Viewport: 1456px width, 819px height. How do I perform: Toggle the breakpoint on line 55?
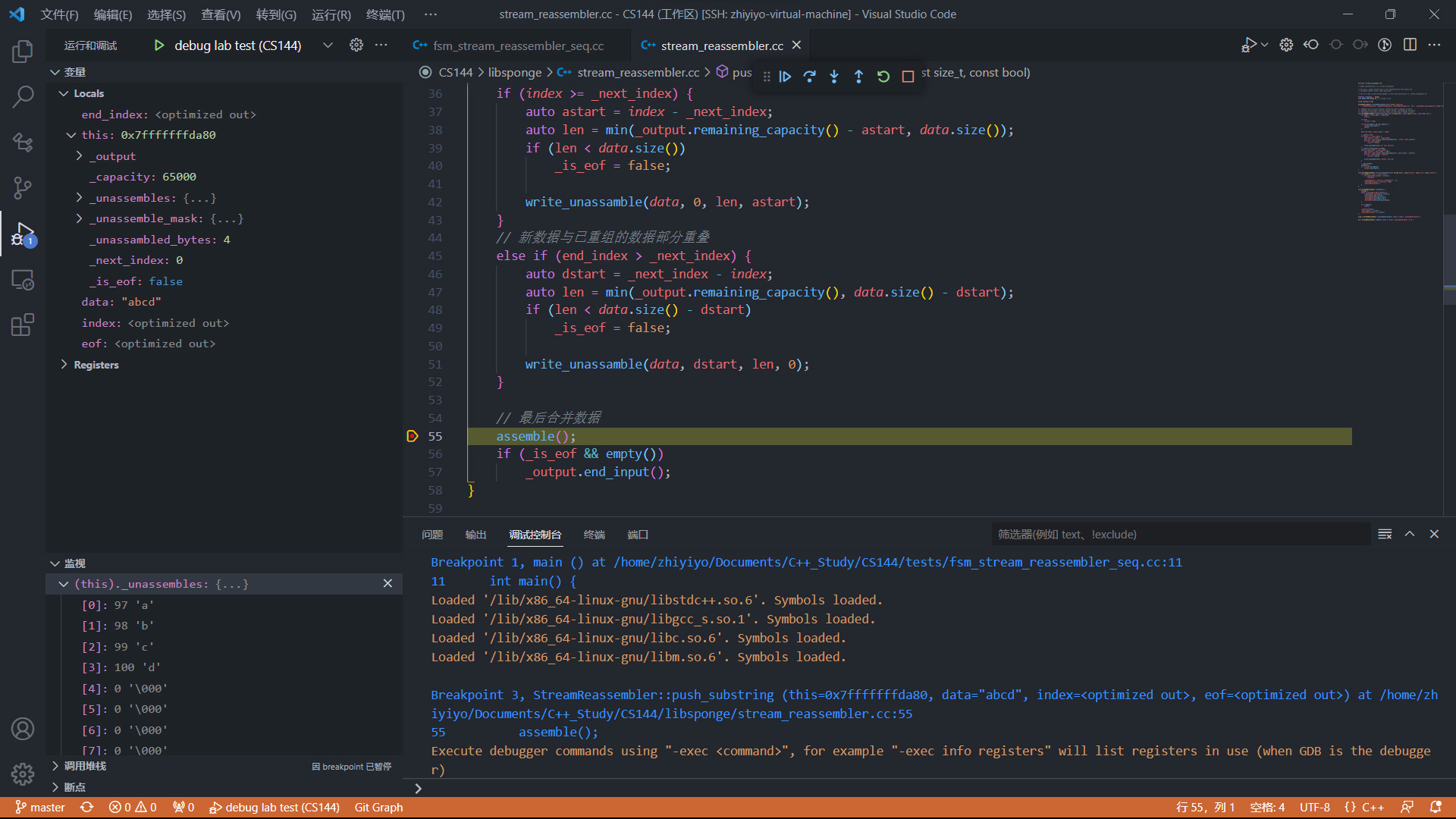pyautogui.click(x=413, y=436)
